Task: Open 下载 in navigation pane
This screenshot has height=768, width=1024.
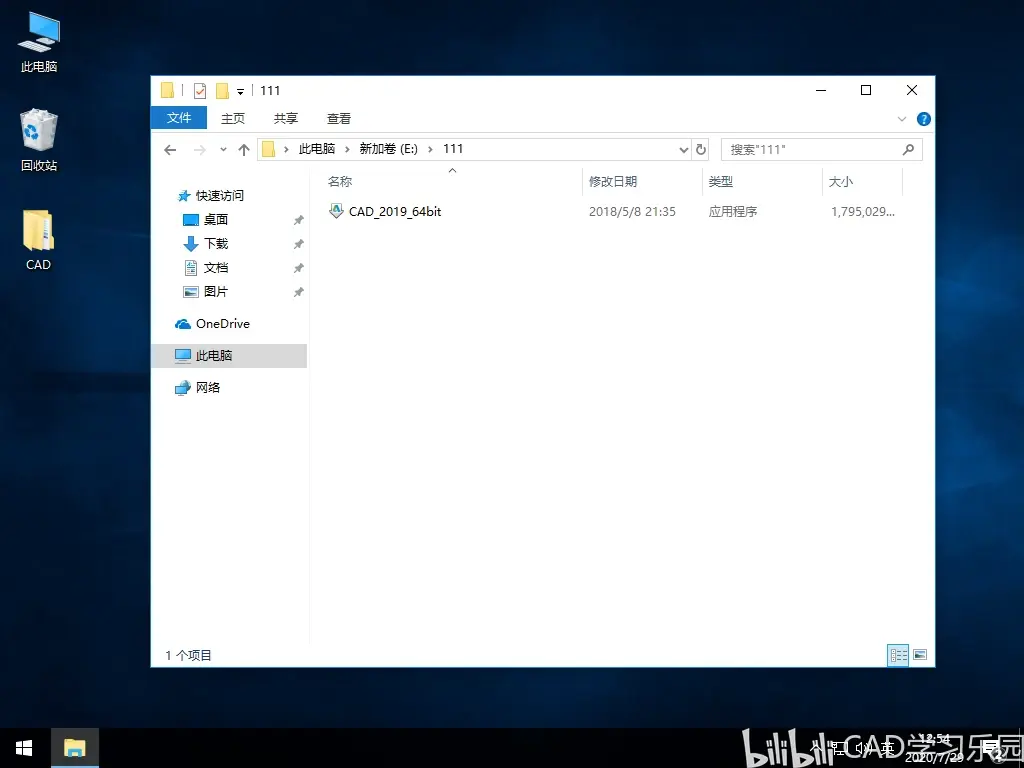Action: pos(216,244)
